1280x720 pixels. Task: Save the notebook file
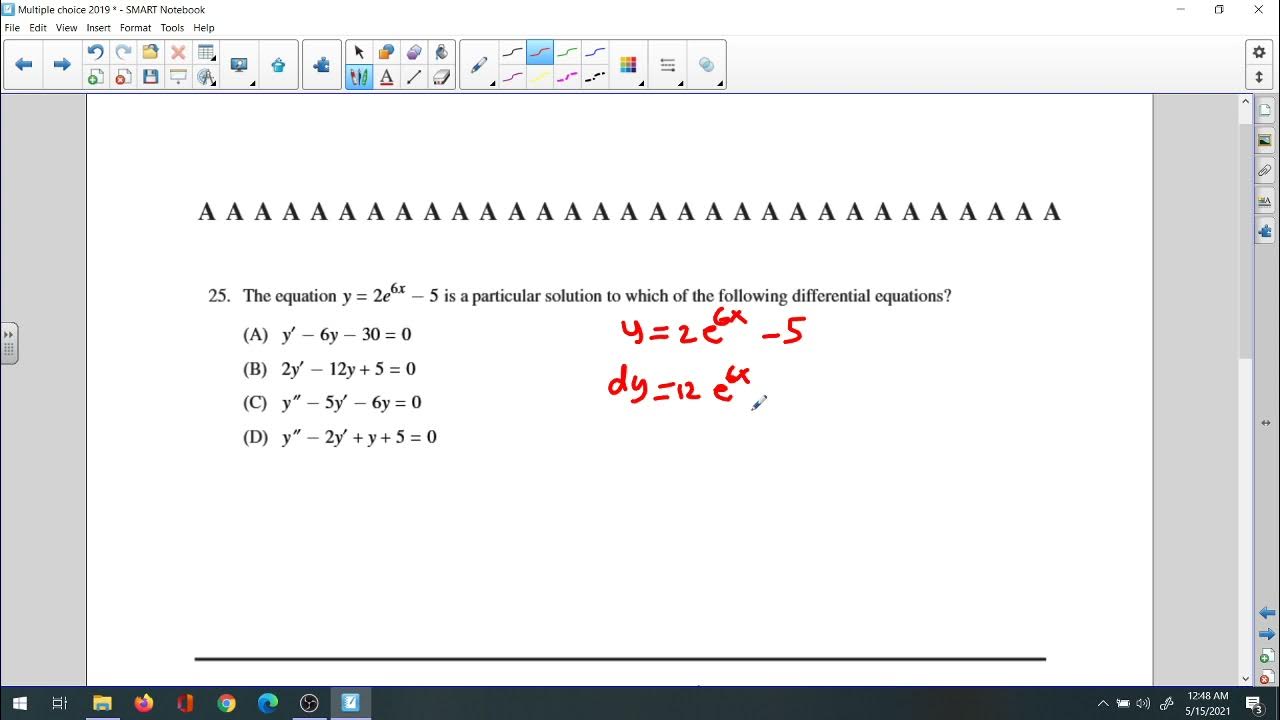[151, 77]
